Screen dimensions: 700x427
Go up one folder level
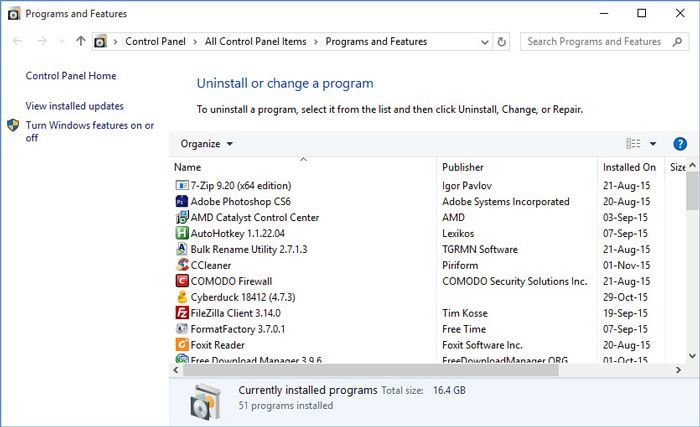click(x=80, y=41)
